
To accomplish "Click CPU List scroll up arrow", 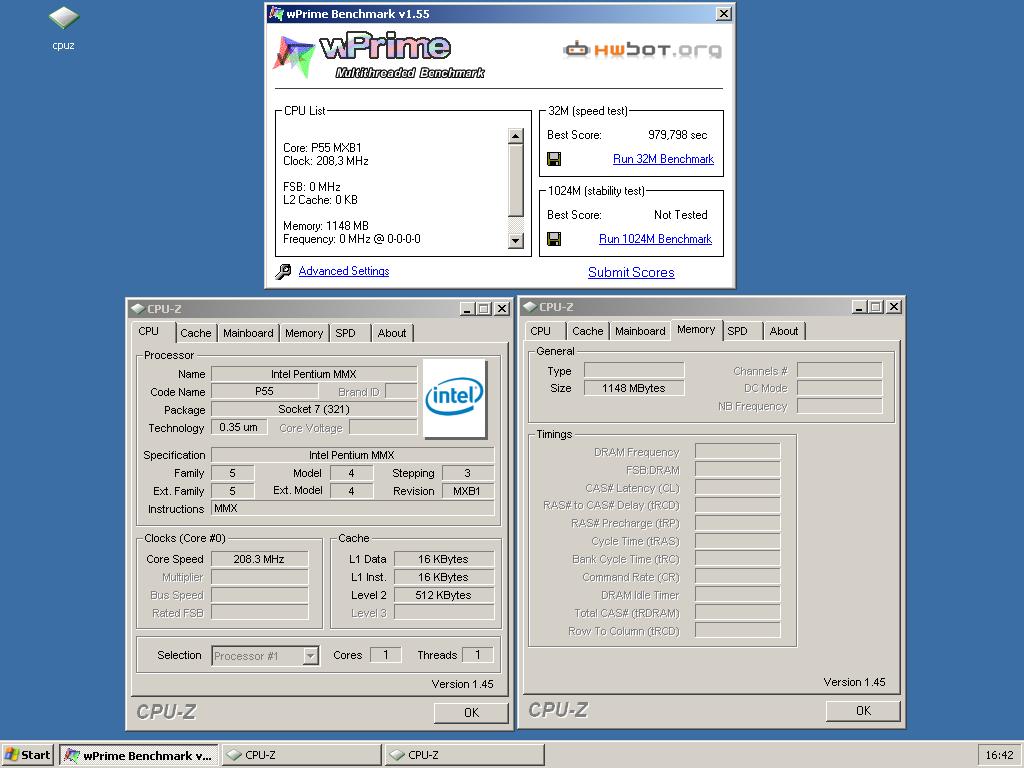I will coord(515,136).
